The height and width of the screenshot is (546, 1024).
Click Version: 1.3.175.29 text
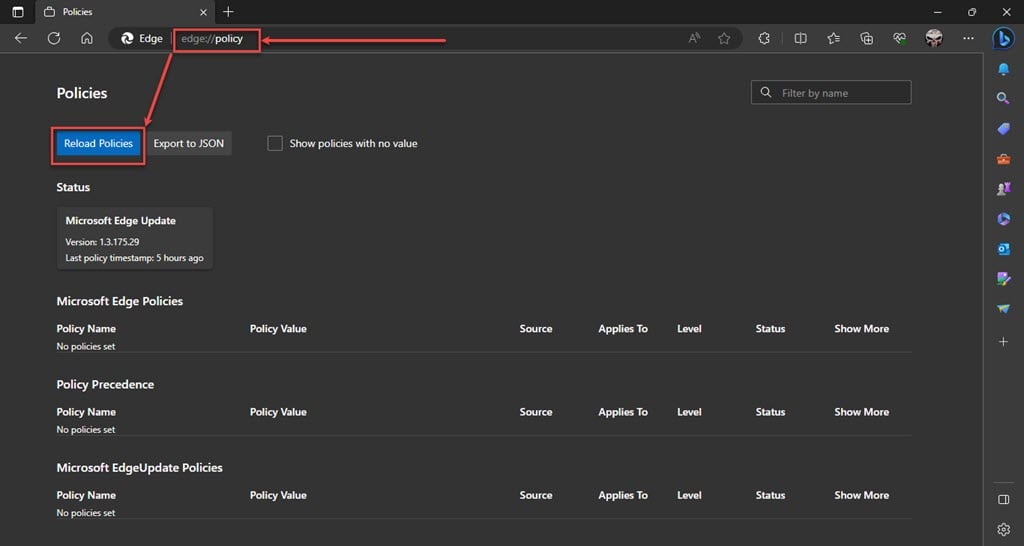[102, 242]
